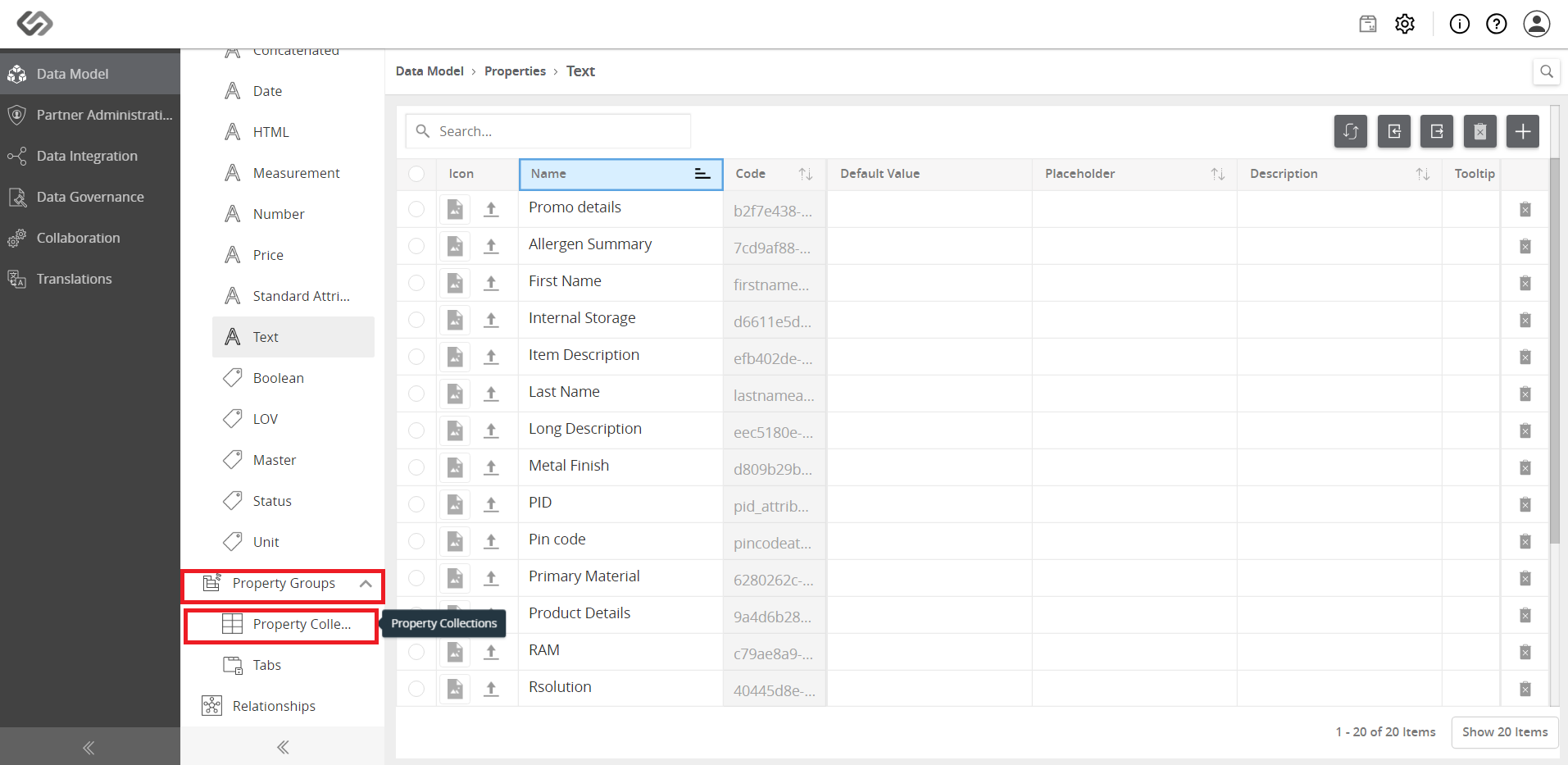Sort the table by the Code column
The height and width of the screenshot is (765, 1568).
[806, 174]
